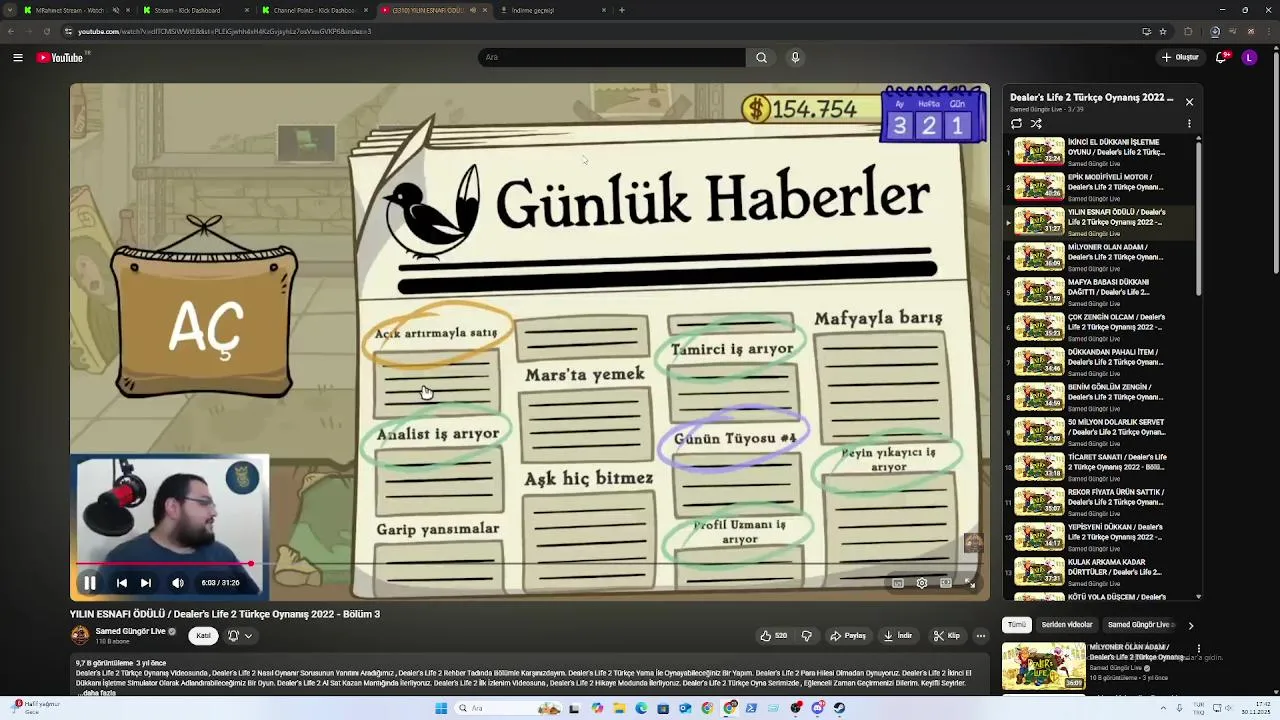Open more actions three-dot button below video
1280x720 pixels.
981,635
